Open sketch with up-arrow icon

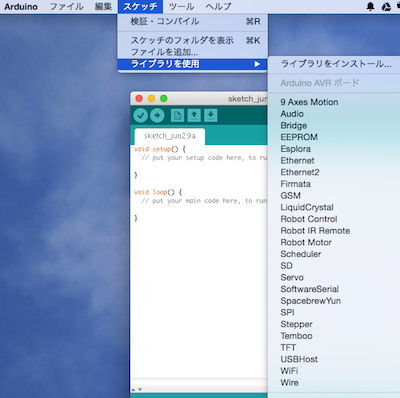point(194,116)
